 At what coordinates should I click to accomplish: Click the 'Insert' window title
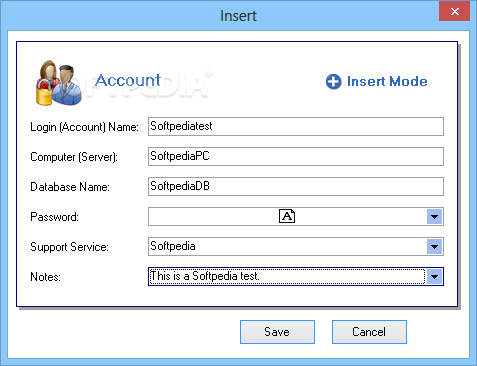(238, 16)
